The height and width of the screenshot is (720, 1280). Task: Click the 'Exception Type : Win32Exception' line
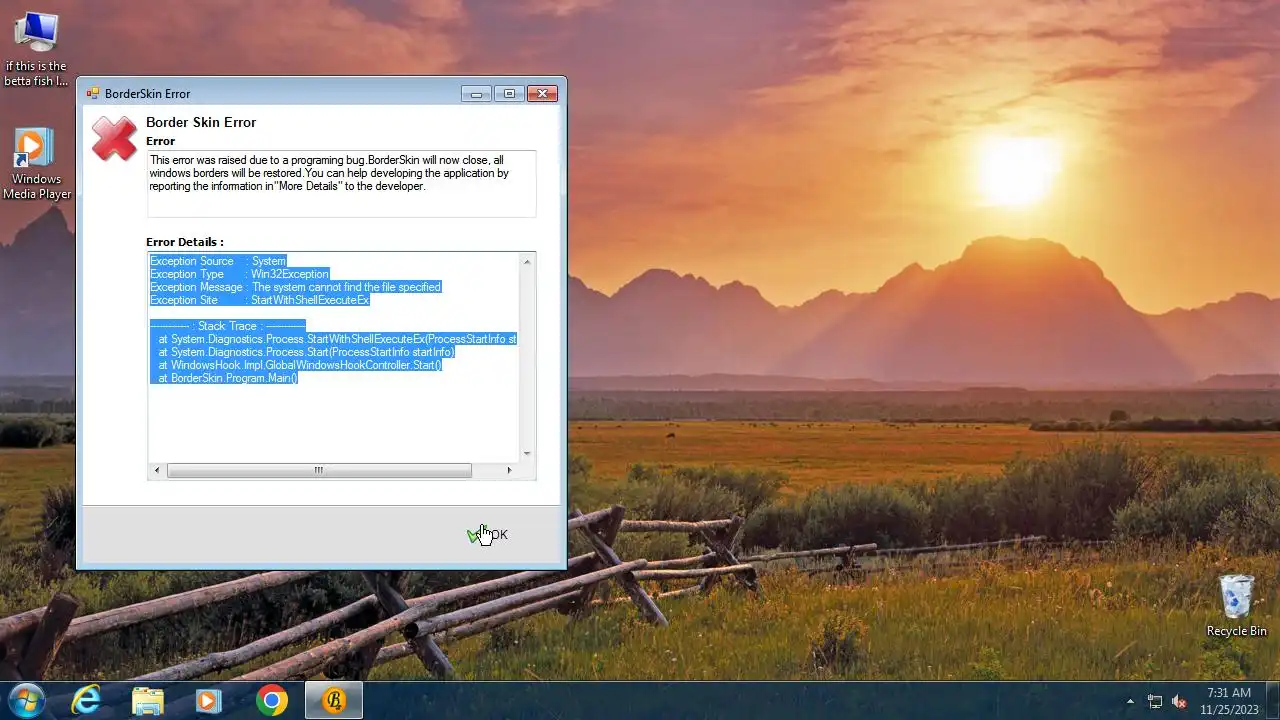coord(239,274)
